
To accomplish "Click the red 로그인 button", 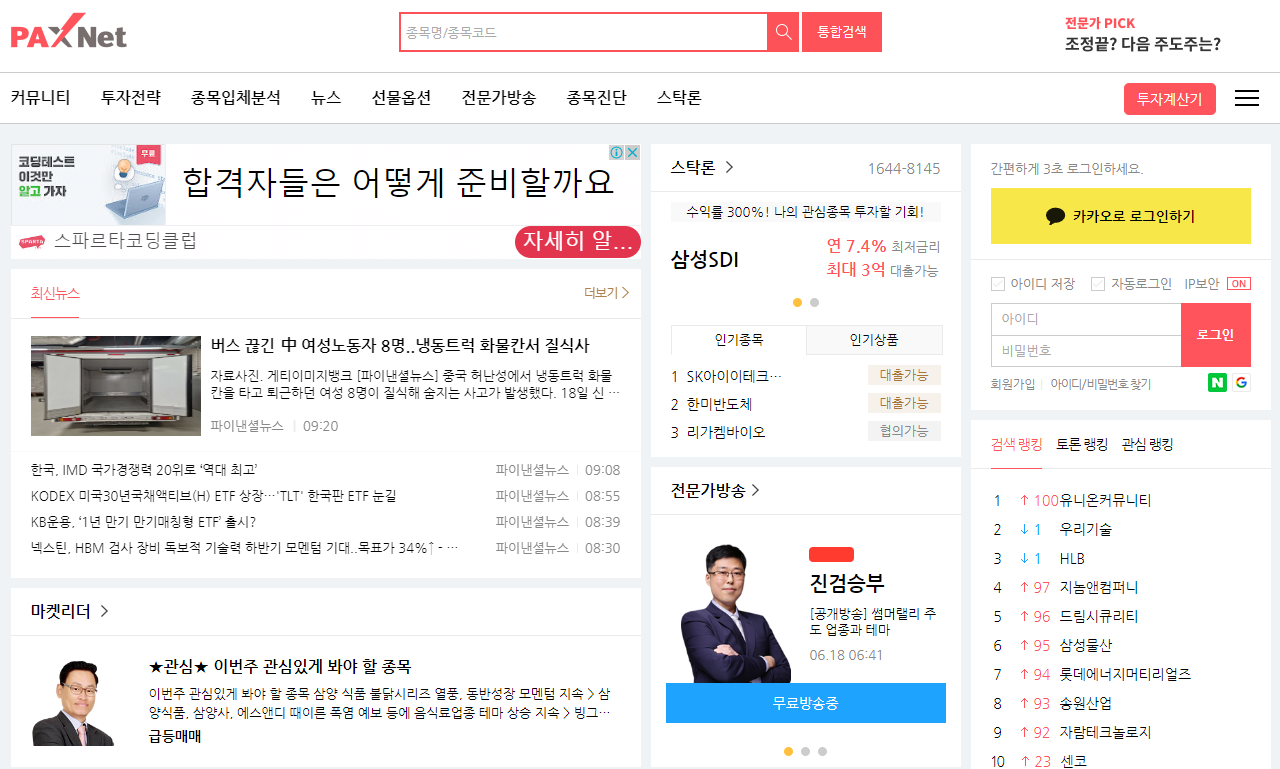I will tap(1216, 335).
